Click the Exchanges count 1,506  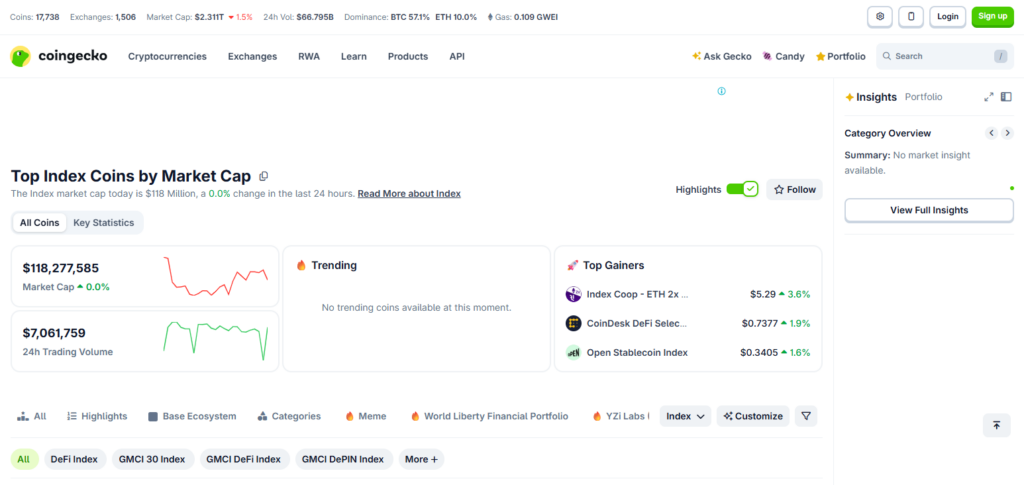click(x=125, y=17)
